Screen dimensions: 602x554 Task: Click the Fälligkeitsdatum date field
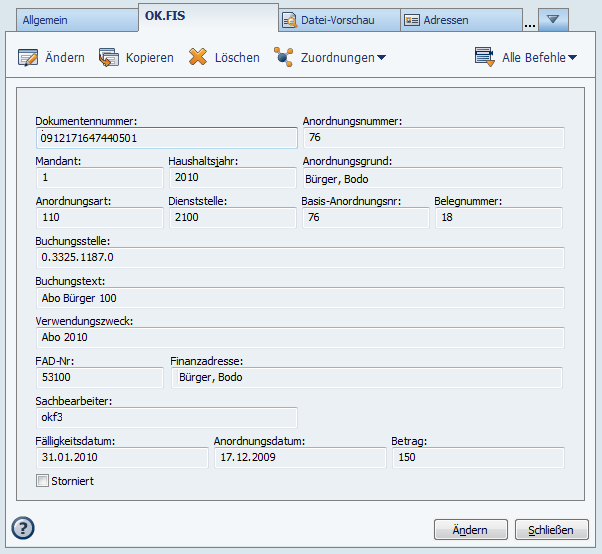[x=121, y=457]
